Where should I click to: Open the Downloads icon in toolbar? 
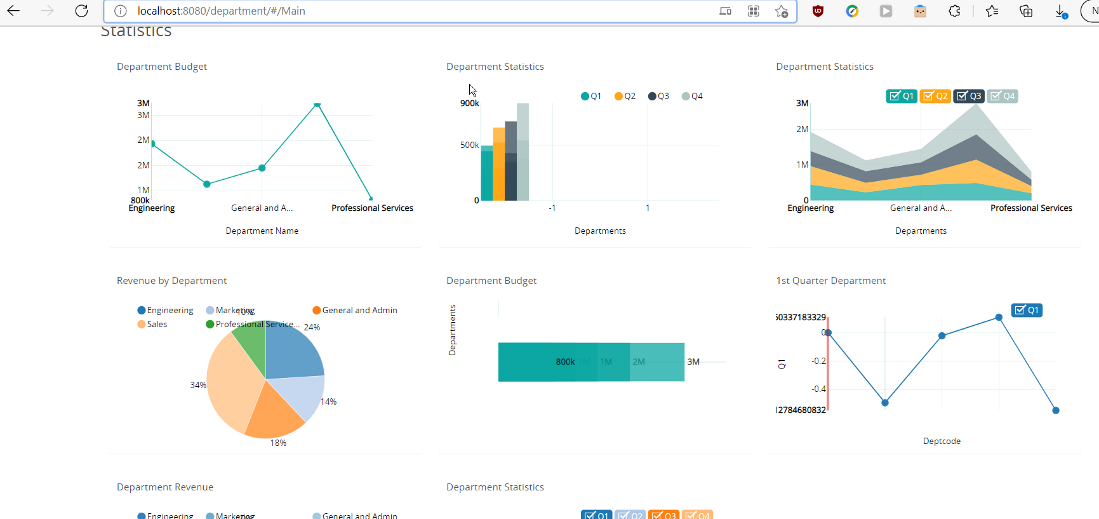click(1060, 11)
